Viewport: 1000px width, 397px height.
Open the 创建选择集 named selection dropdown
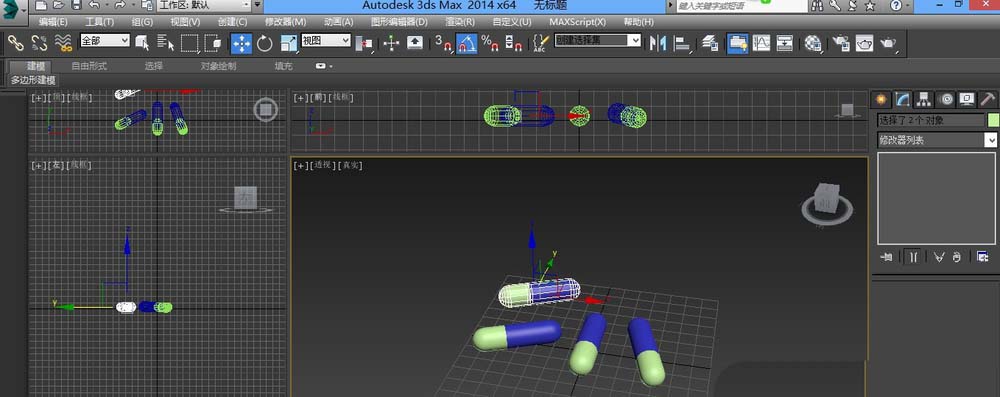pyautogui.click(x=598, y=40)
